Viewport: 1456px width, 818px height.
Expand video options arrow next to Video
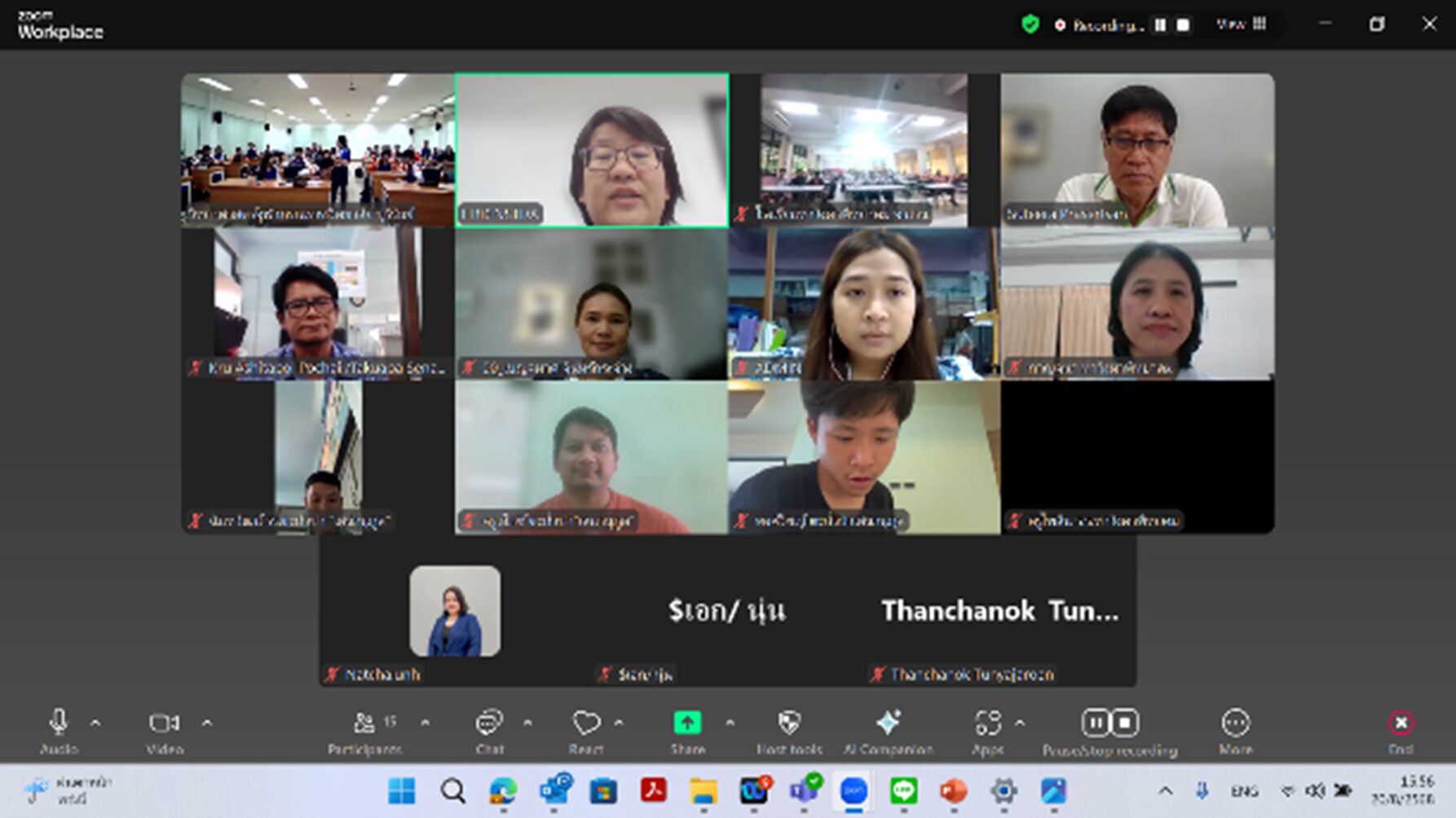coord(207,723)
